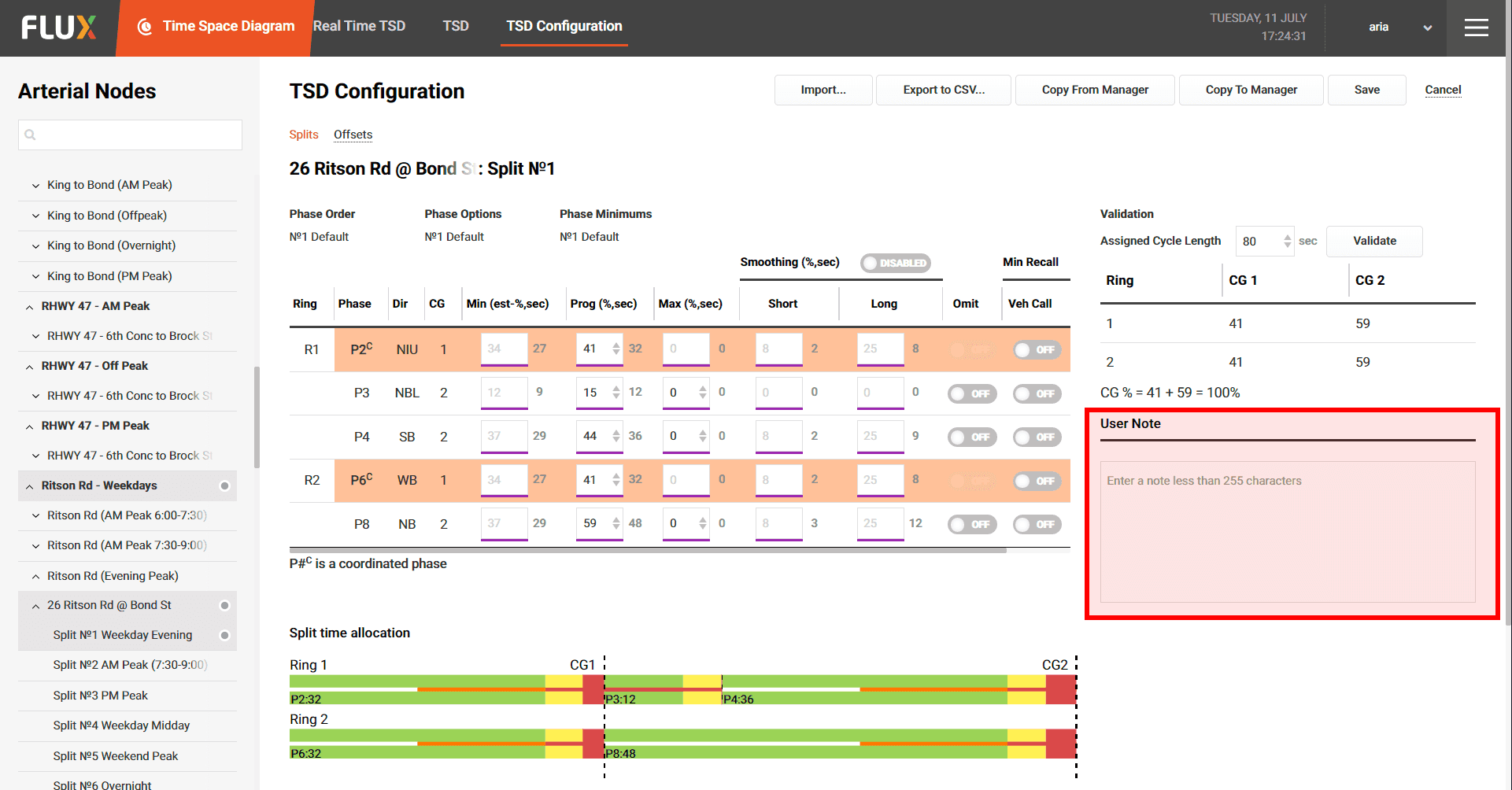Click the Long smoothing field for P4 row
This screenshot has width=1512, height=790.
click(880, 436)
